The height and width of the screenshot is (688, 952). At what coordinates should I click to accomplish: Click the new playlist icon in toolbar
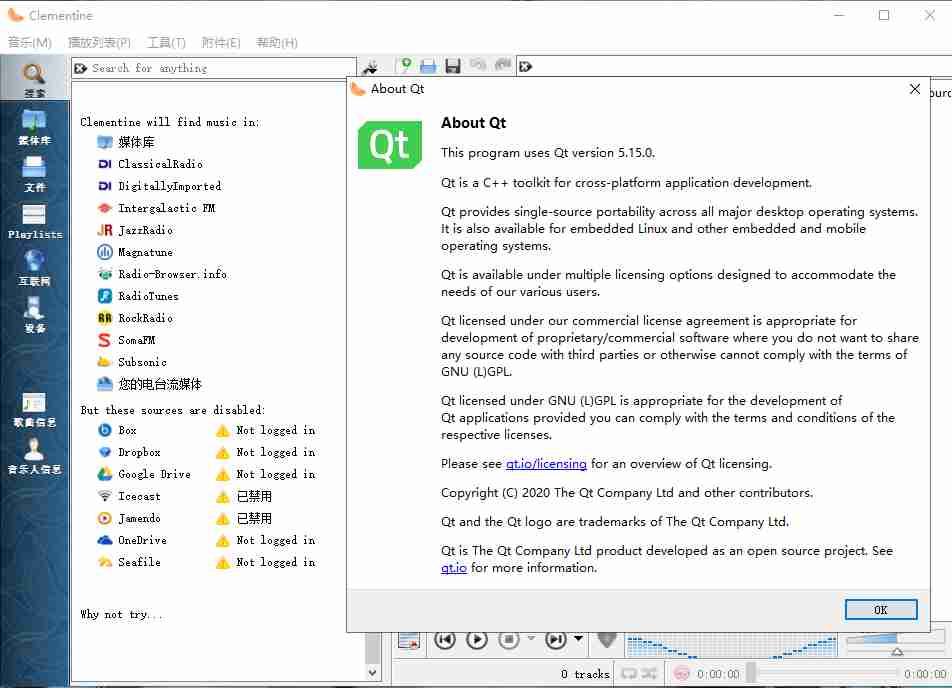click(404, 66)
